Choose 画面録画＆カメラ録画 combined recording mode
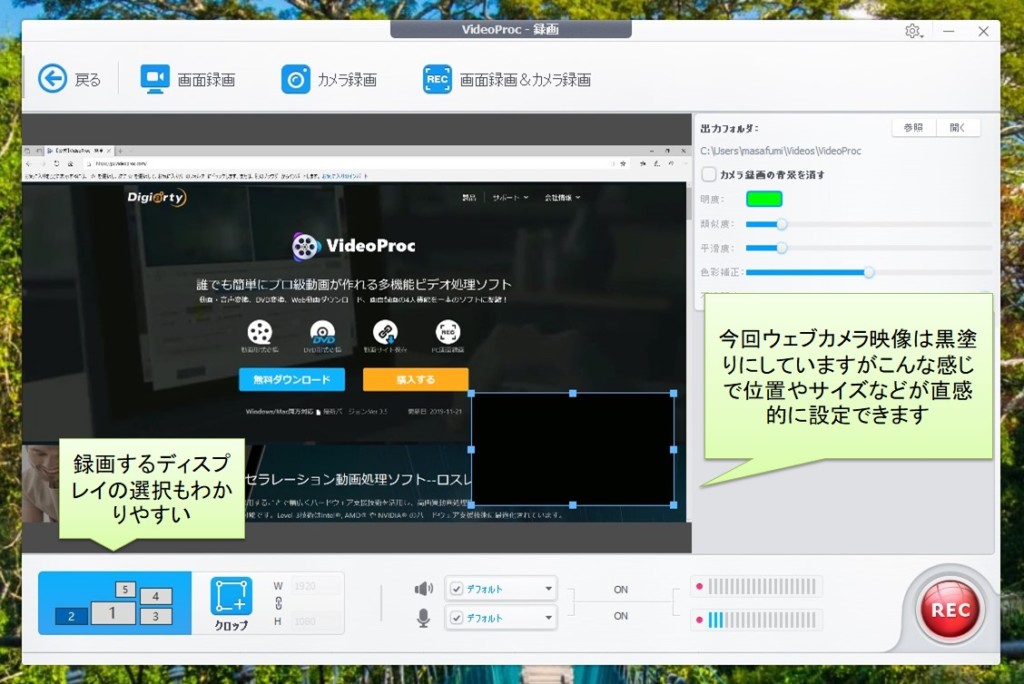The height and width of the screenshot is (684, 1024). coord(507,79)
